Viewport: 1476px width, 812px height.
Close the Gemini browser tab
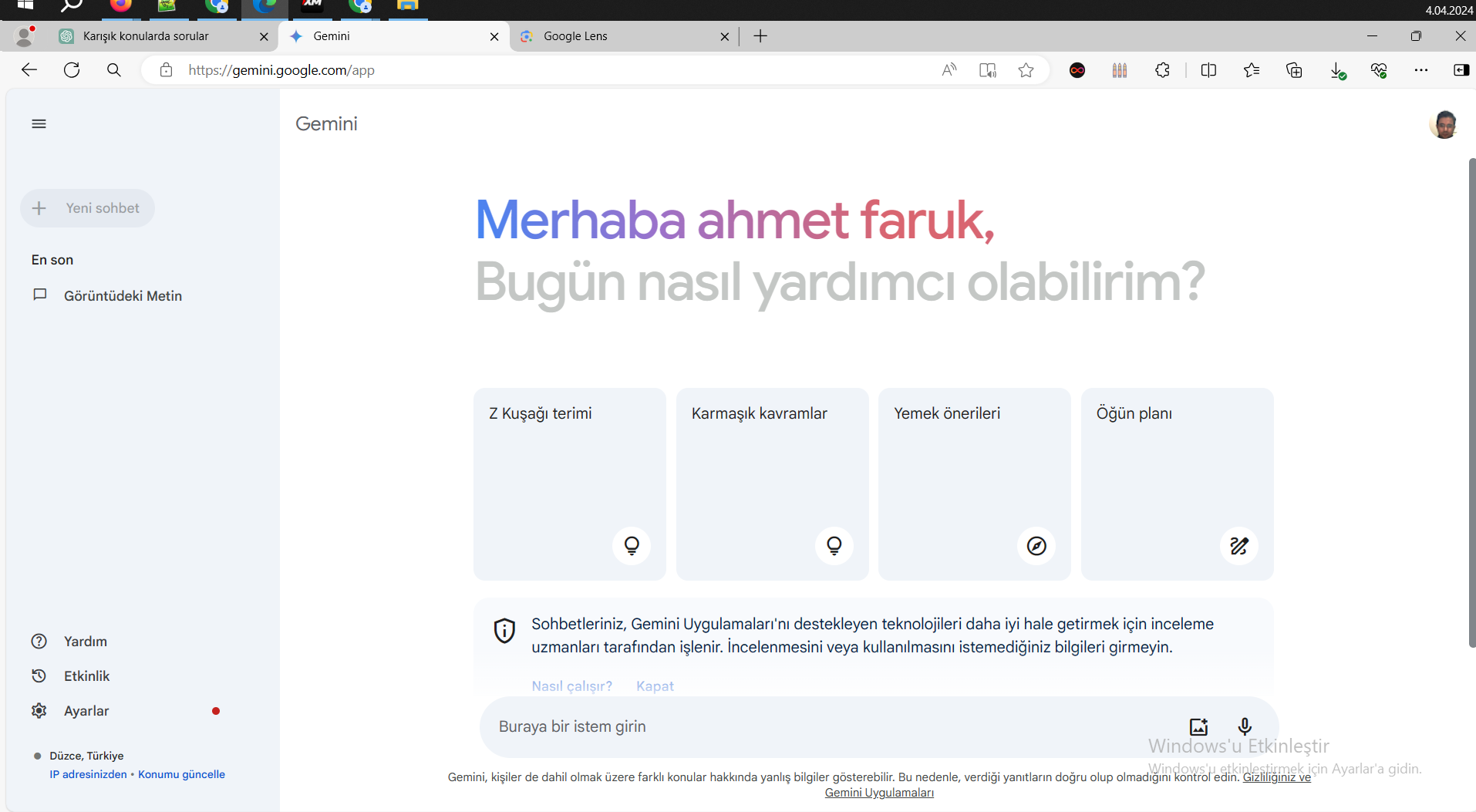click(494, 36)
